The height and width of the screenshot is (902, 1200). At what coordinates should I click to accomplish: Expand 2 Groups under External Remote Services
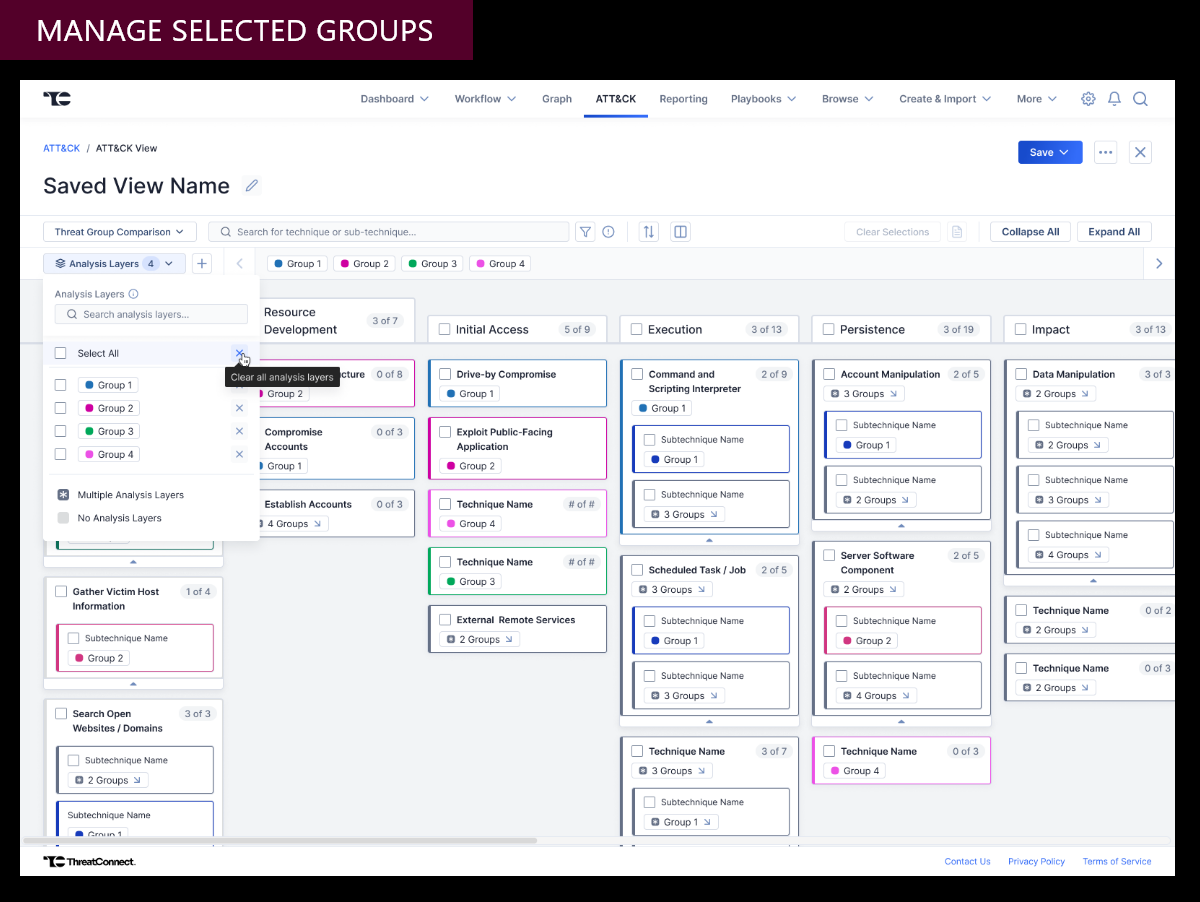tap(479, 639)
